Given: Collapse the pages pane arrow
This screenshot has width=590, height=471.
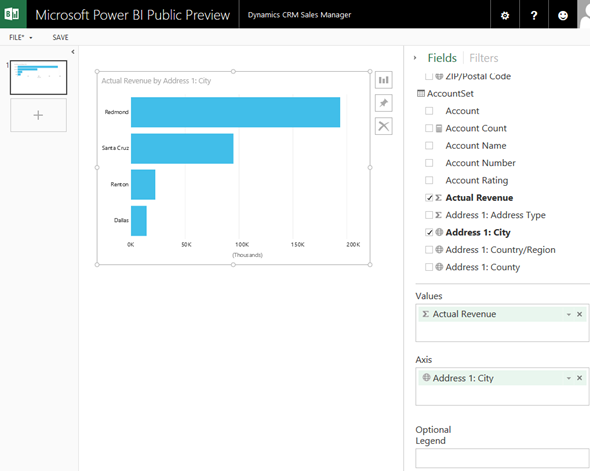Looking at the screenshot, I should pos(73,52).
